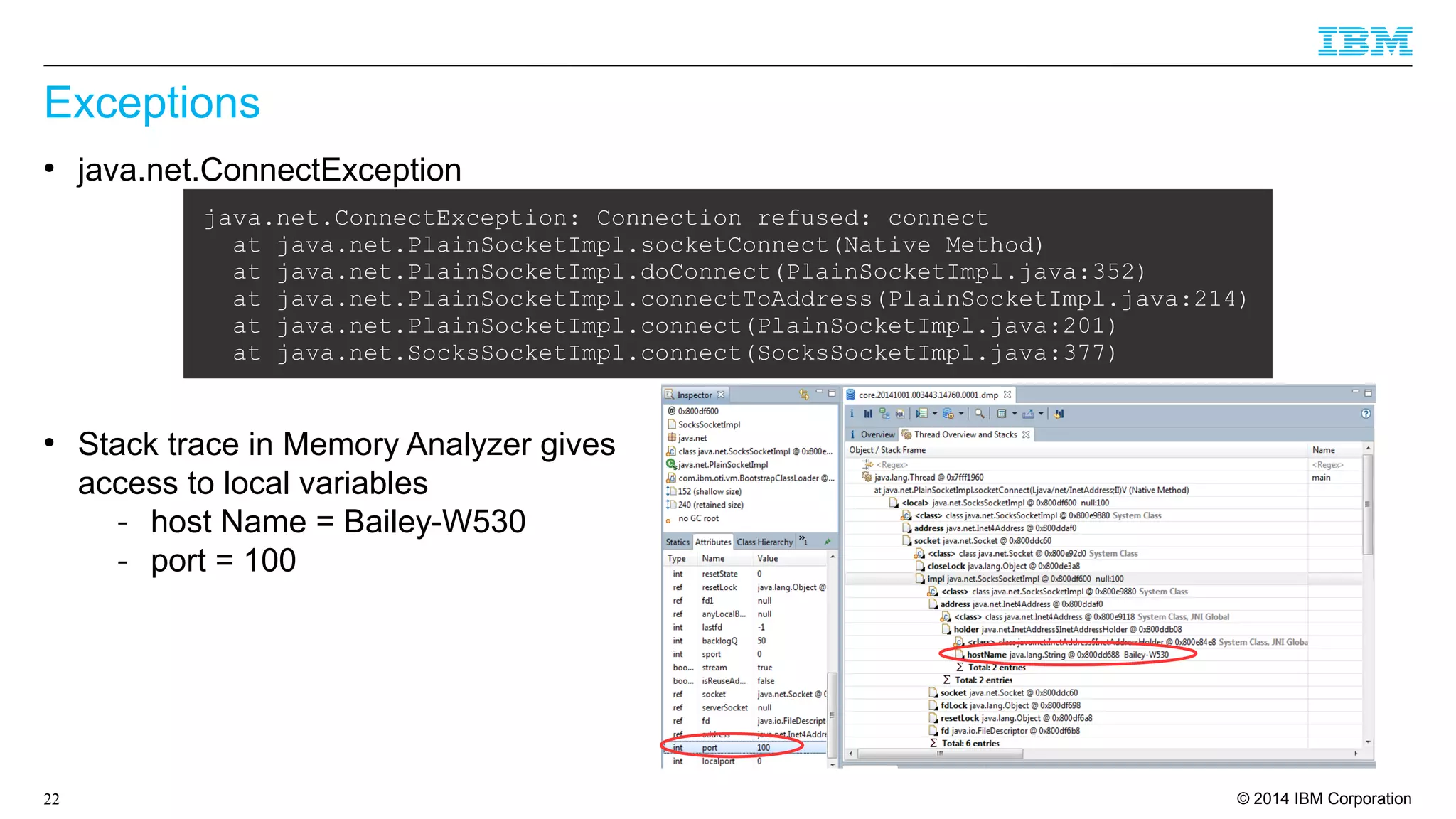1456x819 pixels.
Task: Switch to the Class Hierarchy tab
Action: point(764,542)
